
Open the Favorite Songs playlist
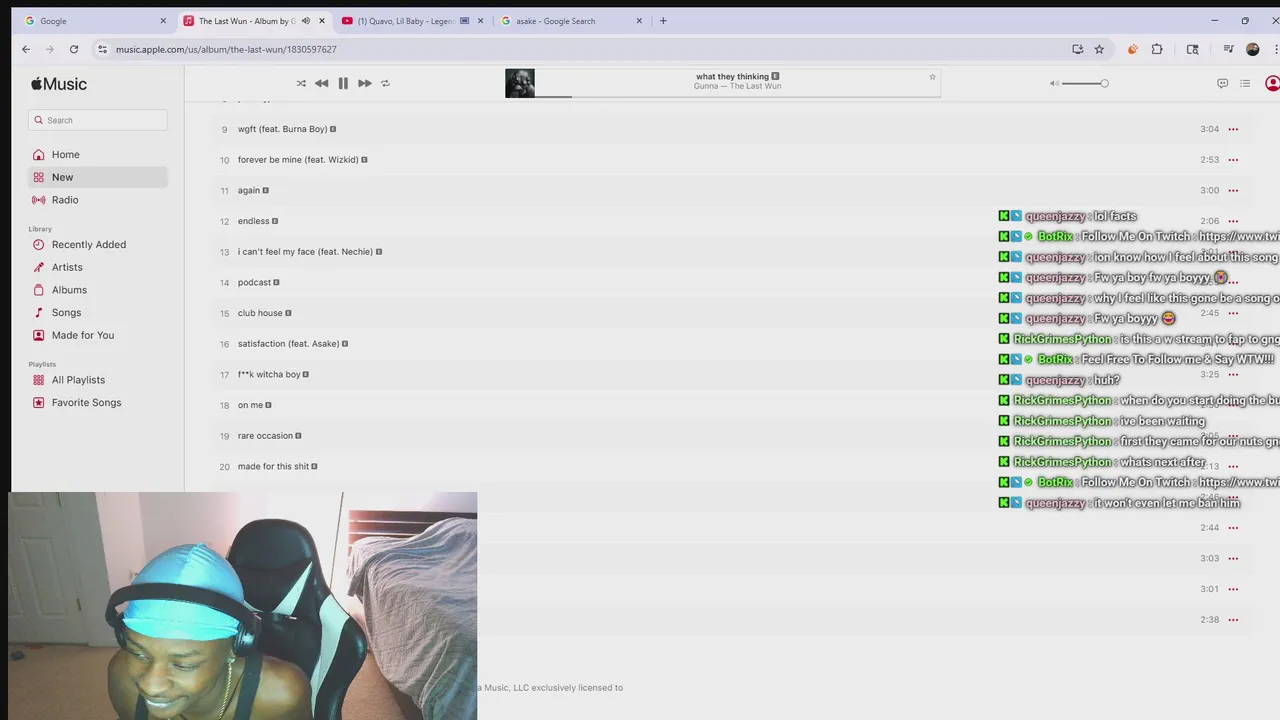(98, 402)
